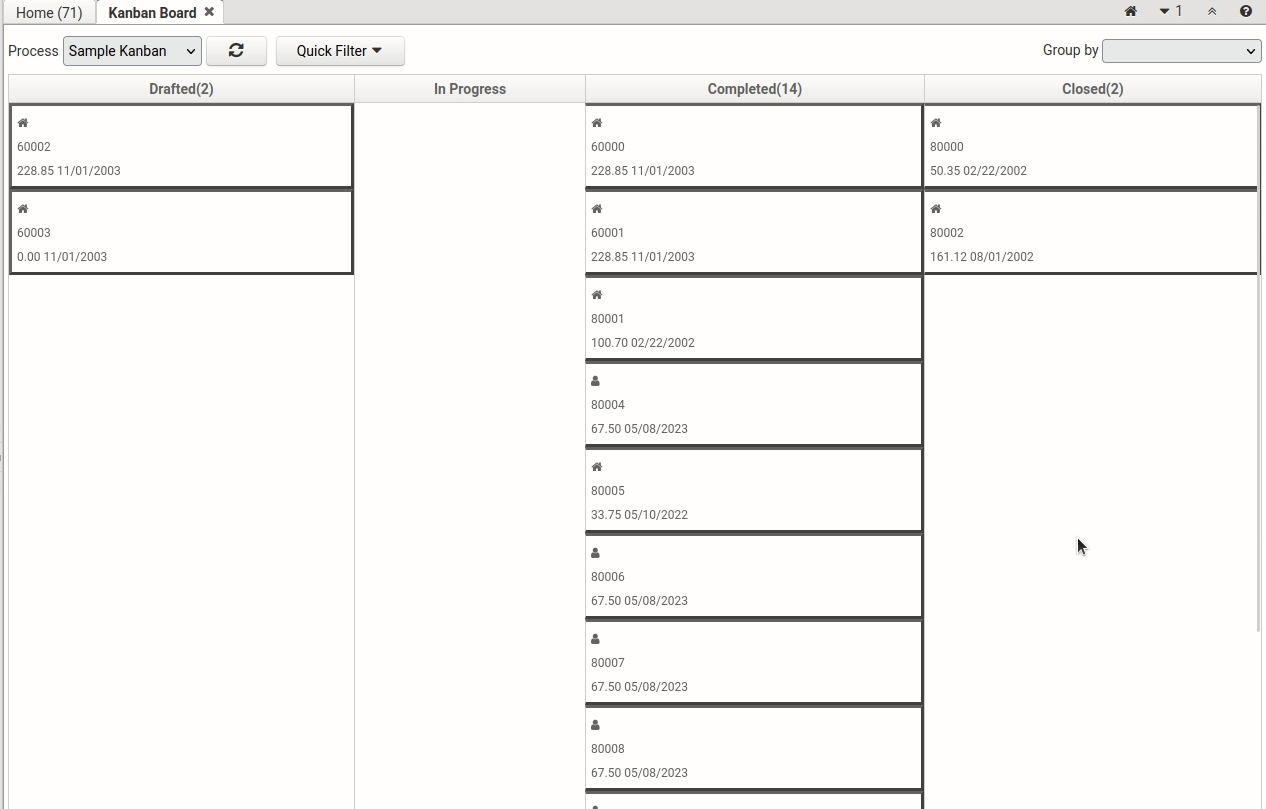Expand the Quick Filter dropdown
The width and height of the screenshot is (1266, 809).
point(340,51)
